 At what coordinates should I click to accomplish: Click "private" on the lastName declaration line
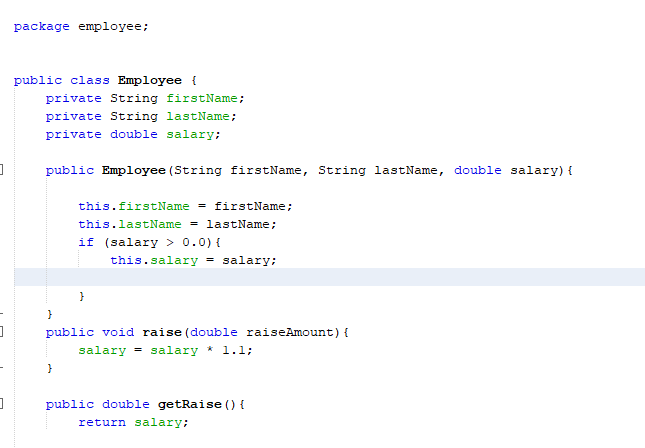pyautogui.click(x=74, y=117)
